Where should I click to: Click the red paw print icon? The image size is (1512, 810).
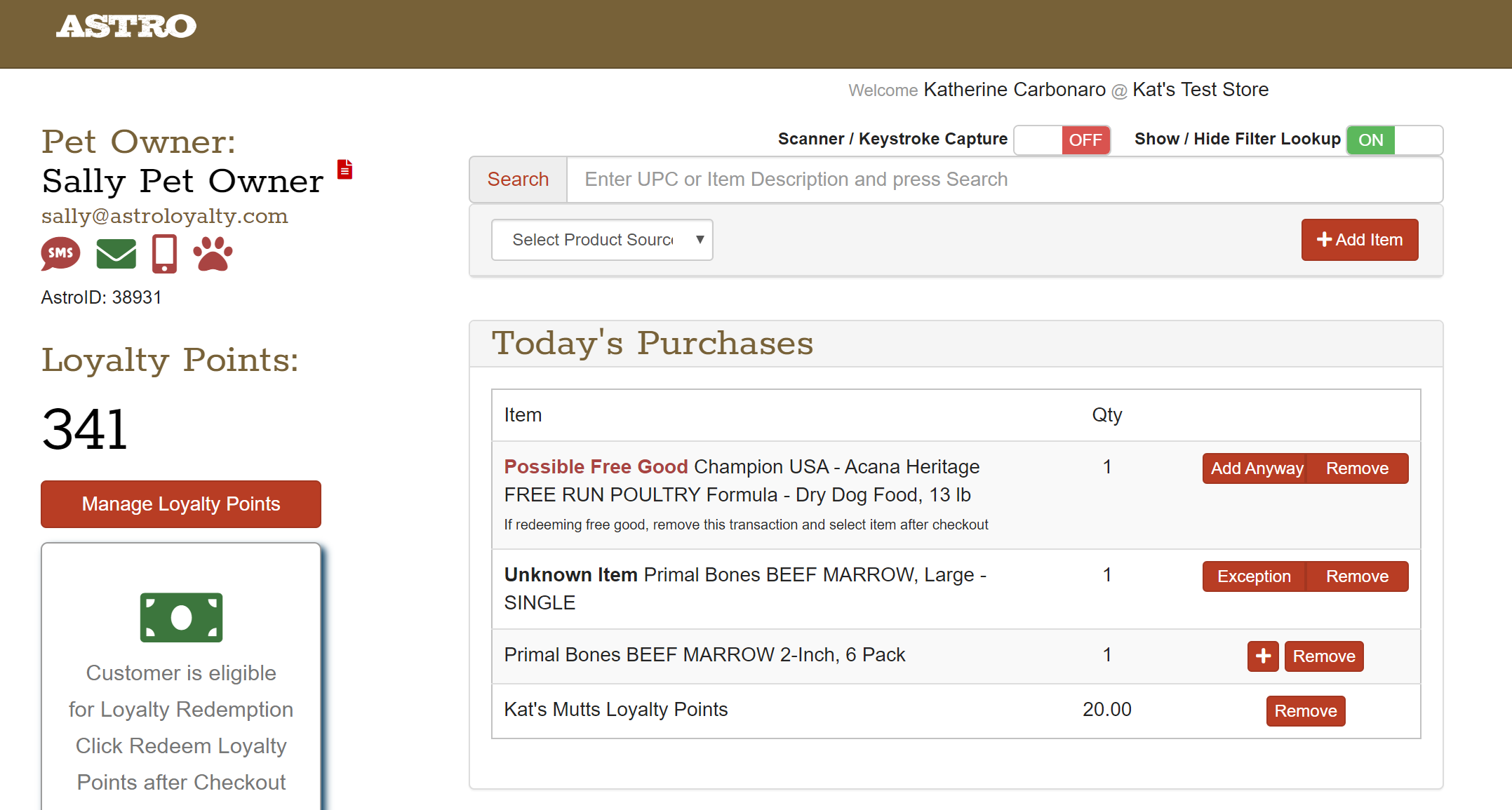coord(213,253)
